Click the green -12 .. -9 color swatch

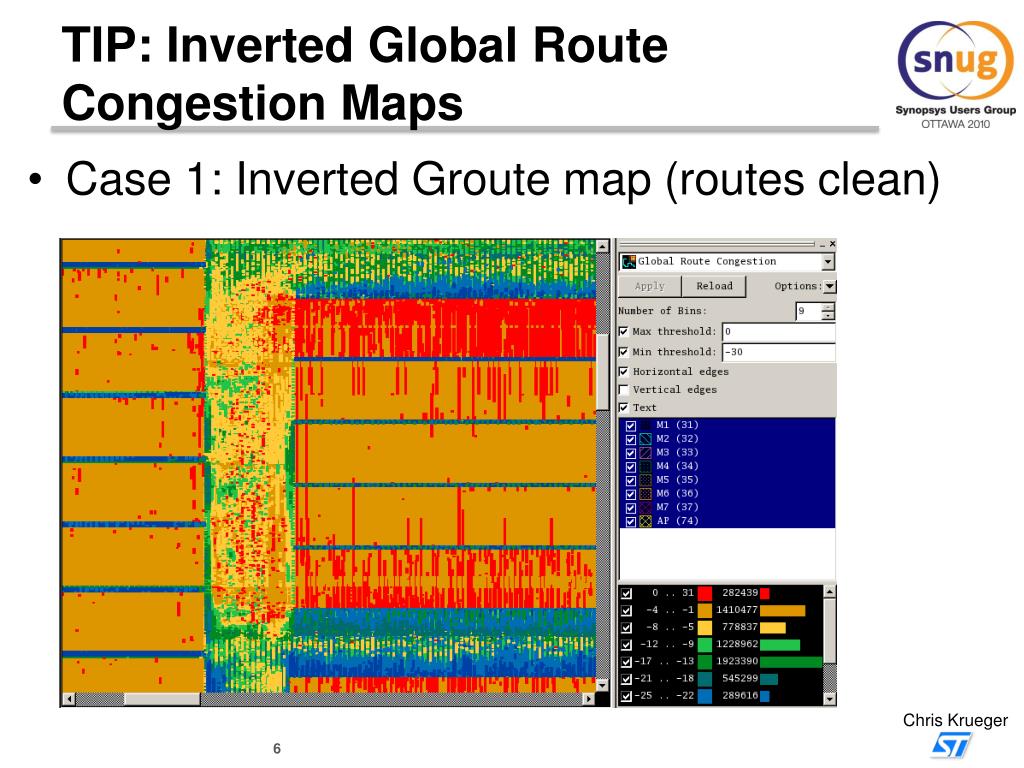click(x=705, y=645)
